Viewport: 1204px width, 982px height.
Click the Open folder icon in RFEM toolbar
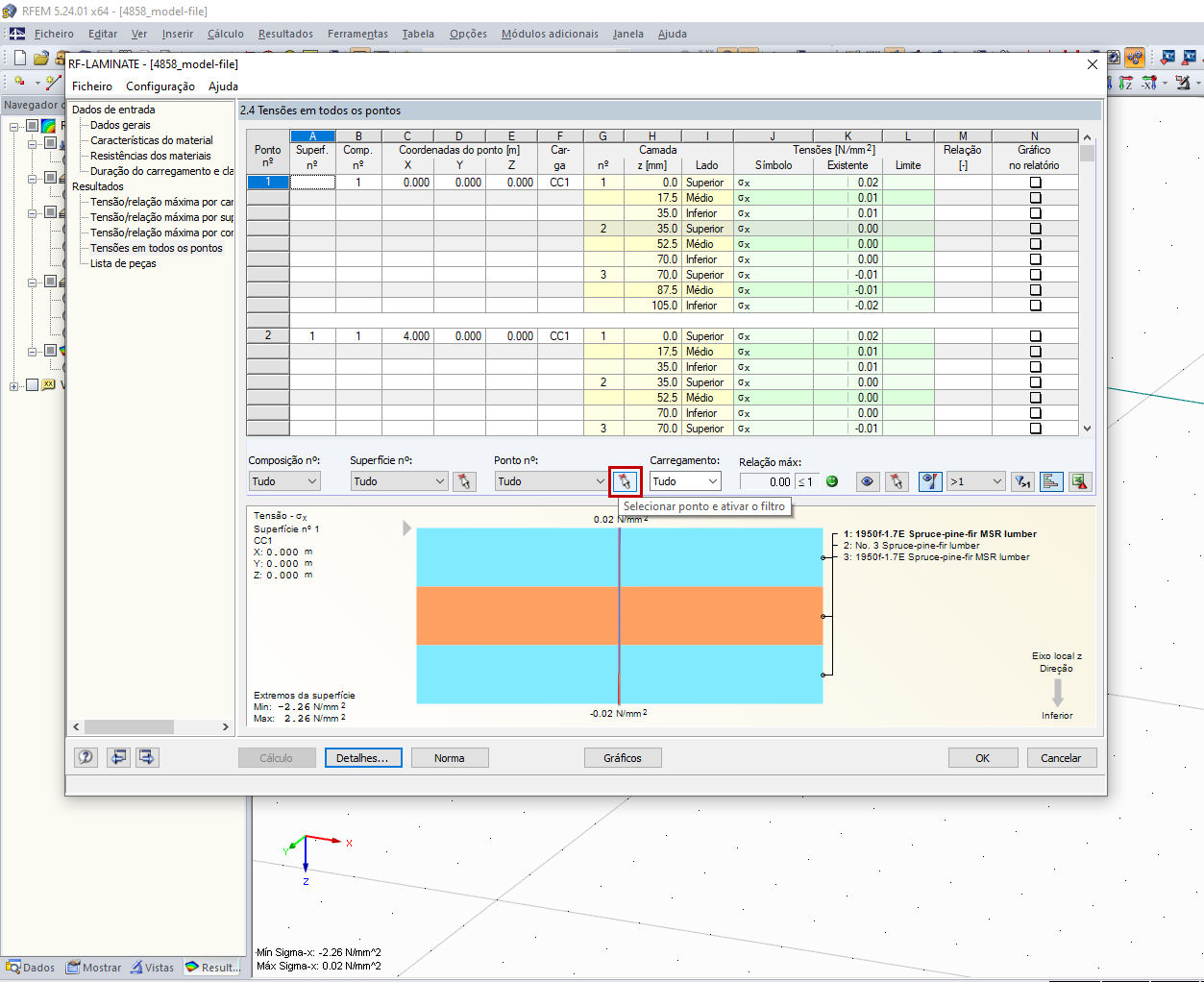click(41, 58)
